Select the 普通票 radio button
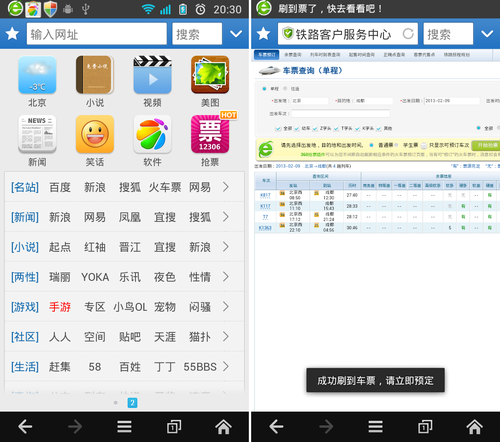 (371, 145)
